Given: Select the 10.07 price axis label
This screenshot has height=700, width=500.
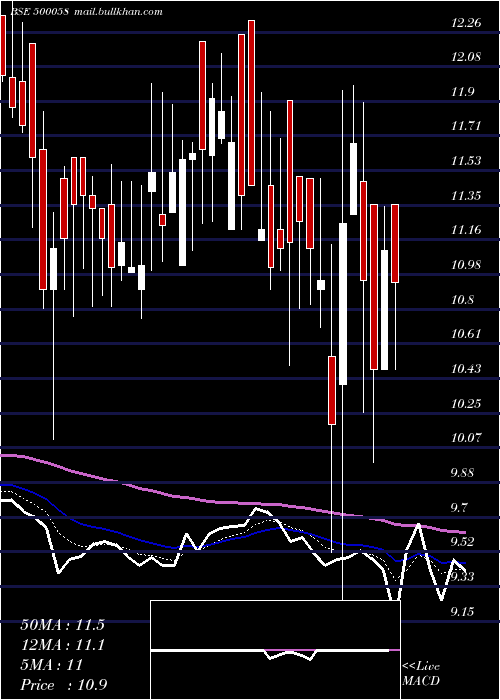Looking at the screenshot, I should (x=466, y=438).
